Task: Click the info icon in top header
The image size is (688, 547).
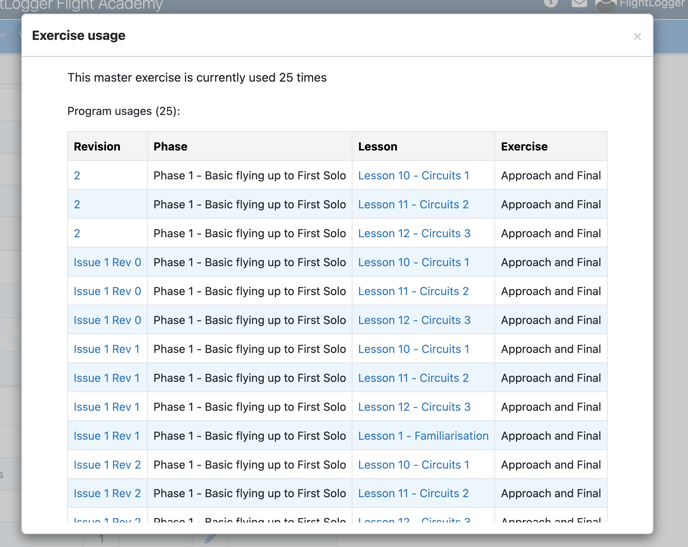Action: (x=551, y=3)
